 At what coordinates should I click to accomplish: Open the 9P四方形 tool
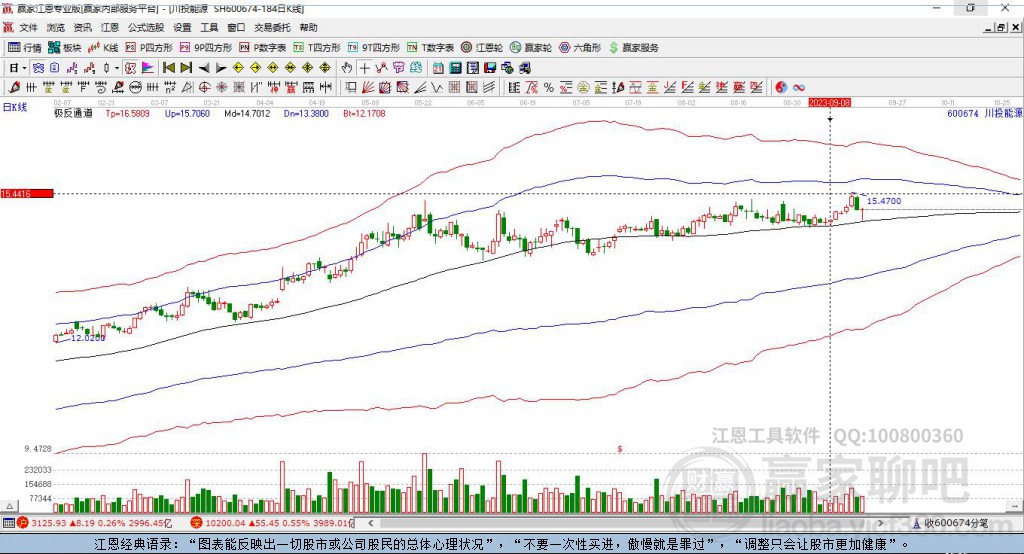(x=206, y=48)
